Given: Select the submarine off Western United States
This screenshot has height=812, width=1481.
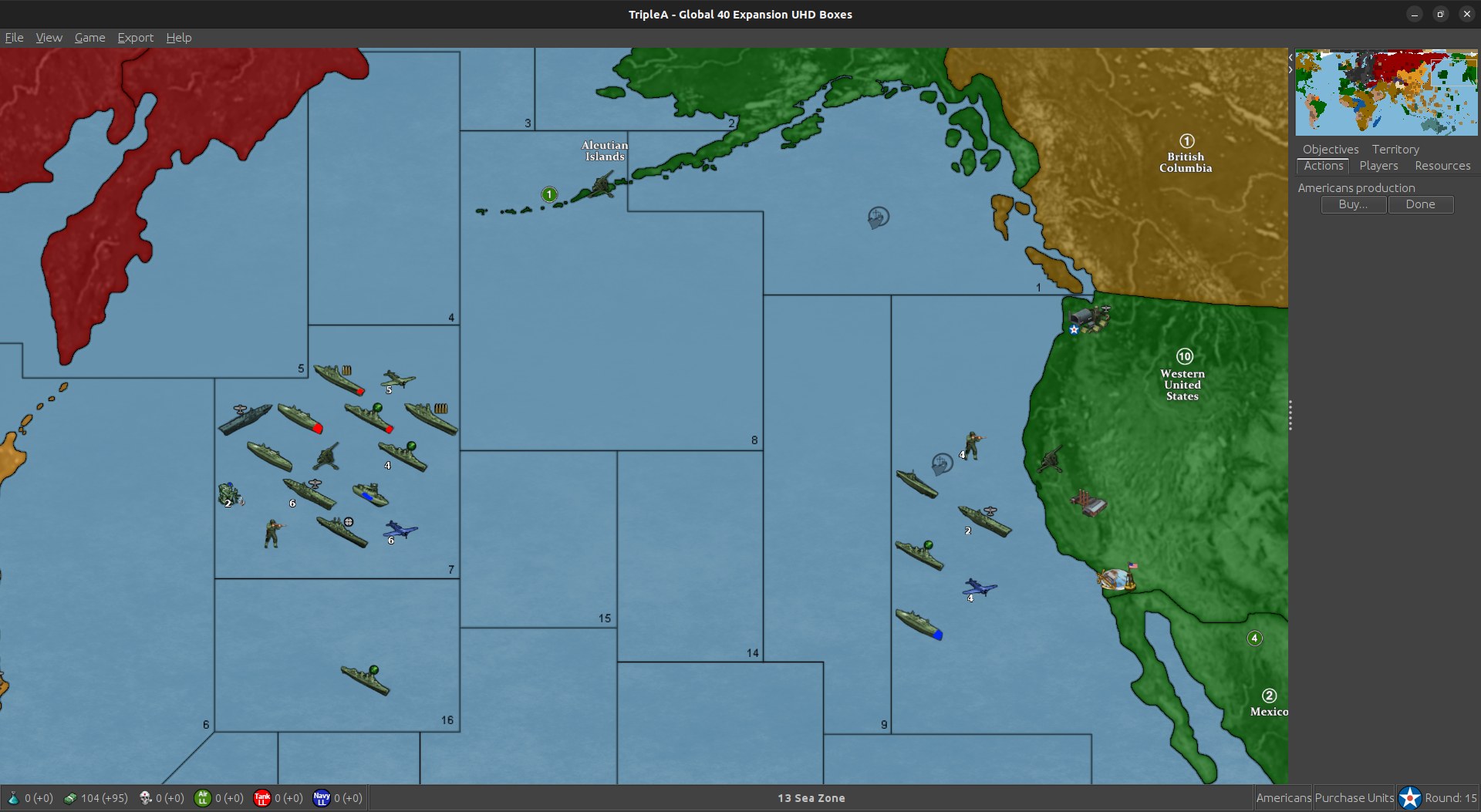Looking at the screenshot, I should (x=916, y=483).
